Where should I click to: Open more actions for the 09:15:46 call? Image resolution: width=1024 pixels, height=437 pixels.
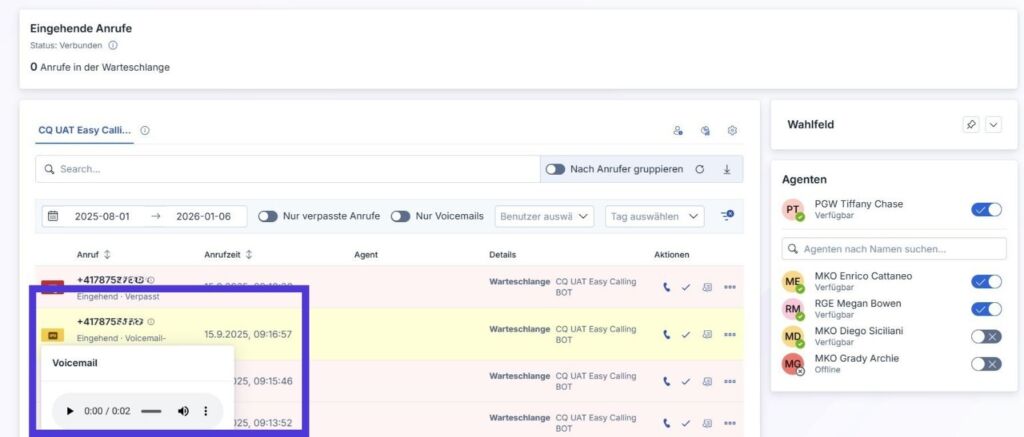pos(729,381)
